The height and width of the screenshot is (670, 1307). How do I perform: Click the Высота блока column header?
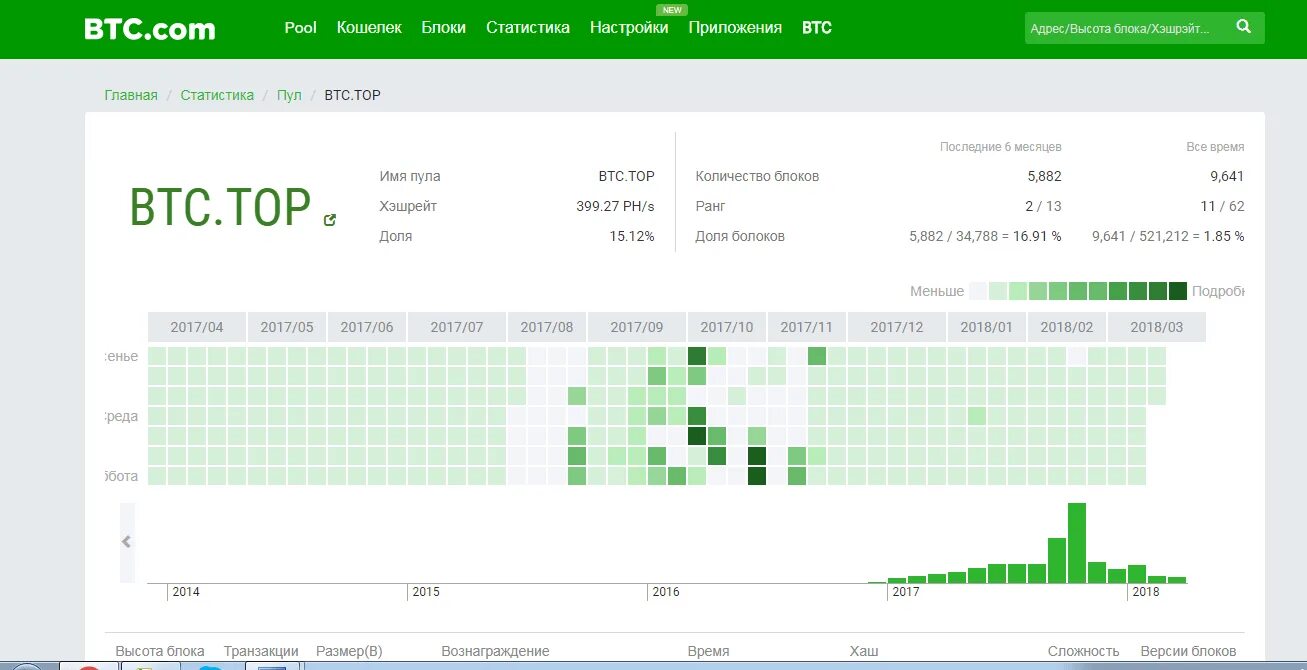[x=160, y=651]
